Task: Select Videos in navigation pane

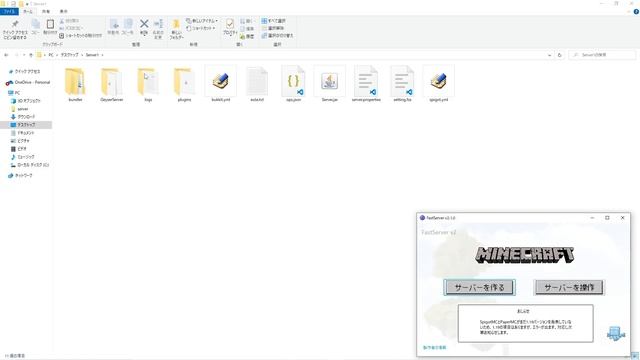Action: tap(19, 149)
